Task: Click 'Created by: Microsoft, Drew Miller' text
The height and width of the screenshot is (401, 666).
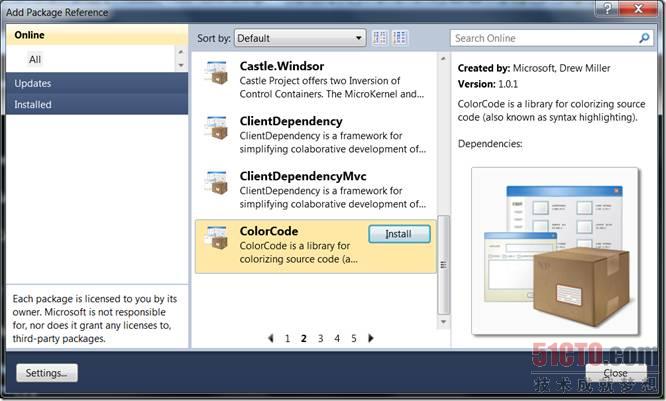Action: pos(534,68)
